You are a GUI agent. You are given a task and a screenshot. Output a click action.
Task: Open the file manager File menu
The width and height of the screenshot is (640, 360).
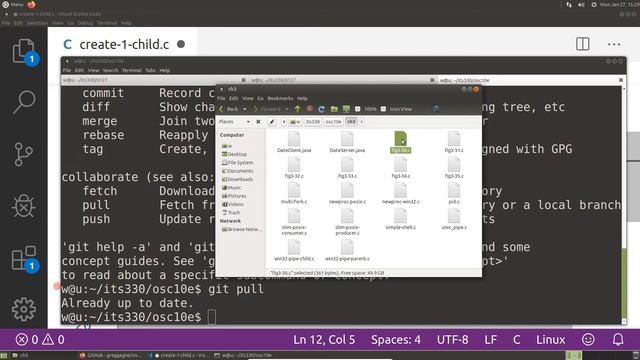(x=221, y=98)
